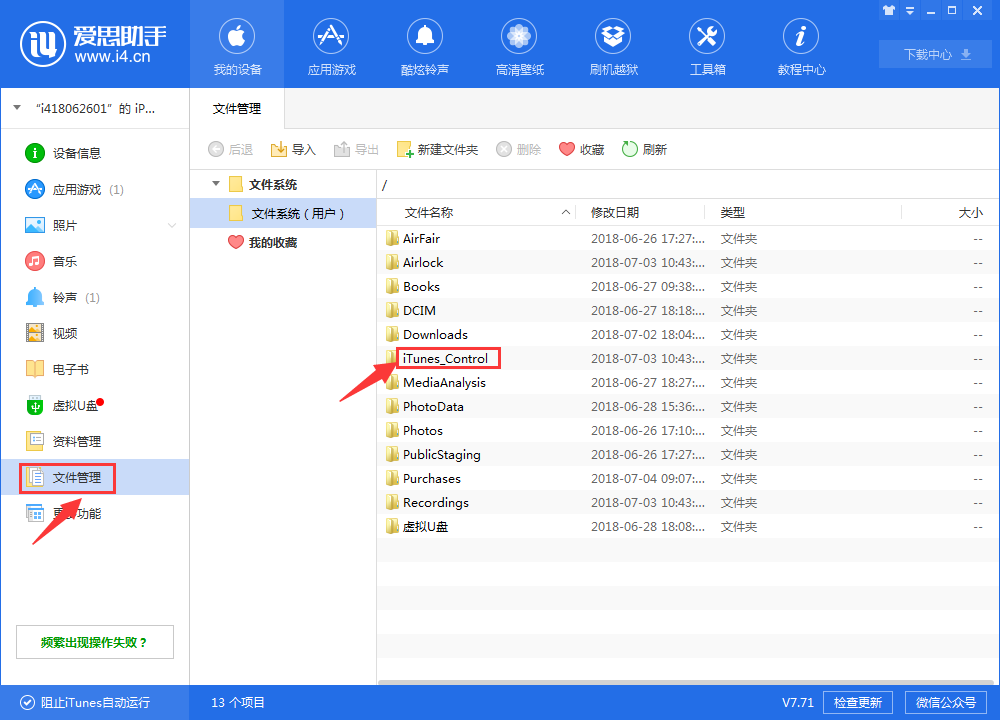
Task: Open 刷机越狱 flash and jailbreak icon
Action: point(613,38)
